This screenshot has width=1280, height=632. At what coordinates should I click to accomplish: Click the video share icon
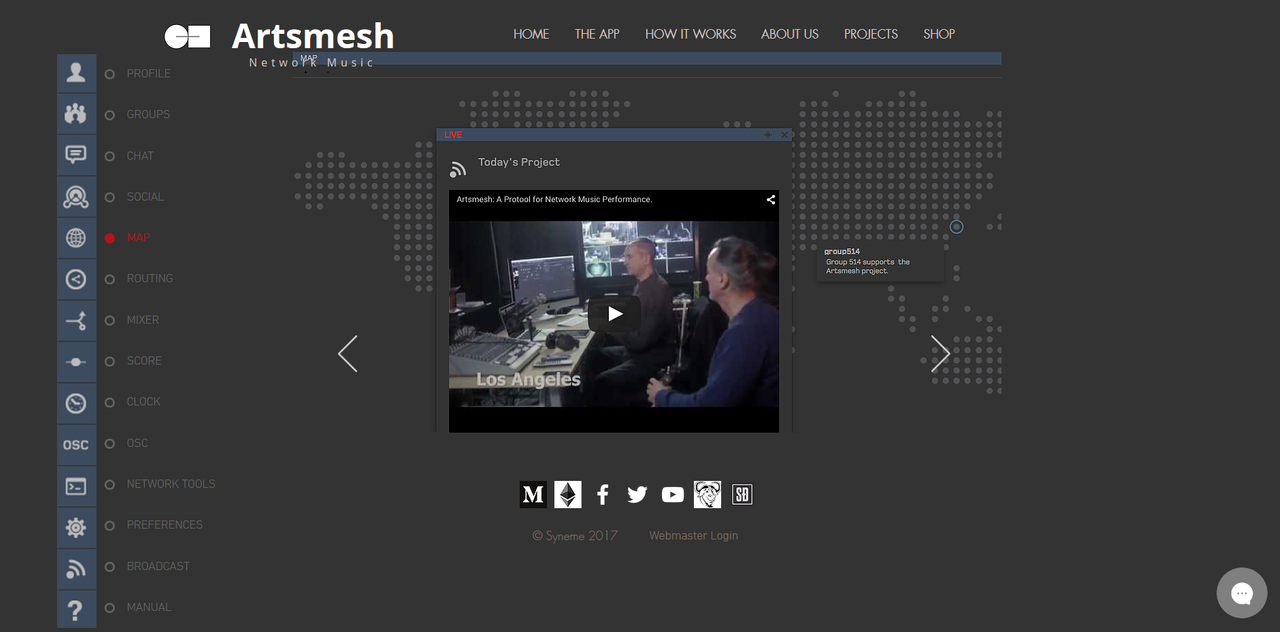770,199
